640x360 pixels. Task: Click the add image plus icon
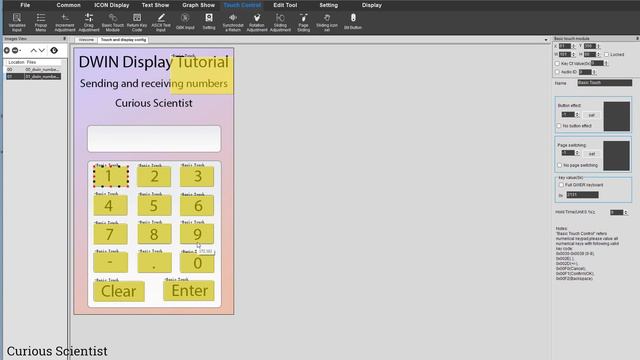pos(7,50)
